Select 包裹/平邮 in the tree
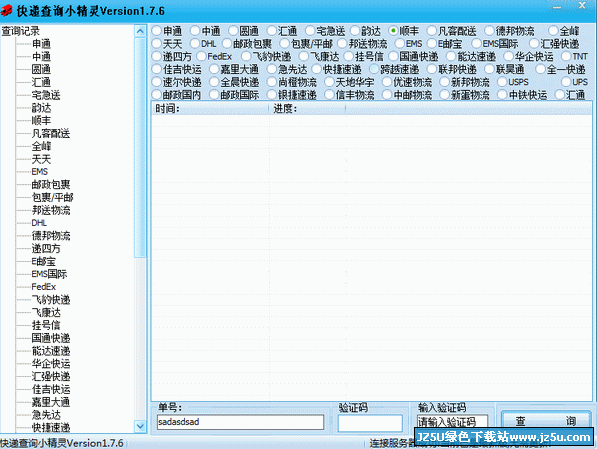 53,197
